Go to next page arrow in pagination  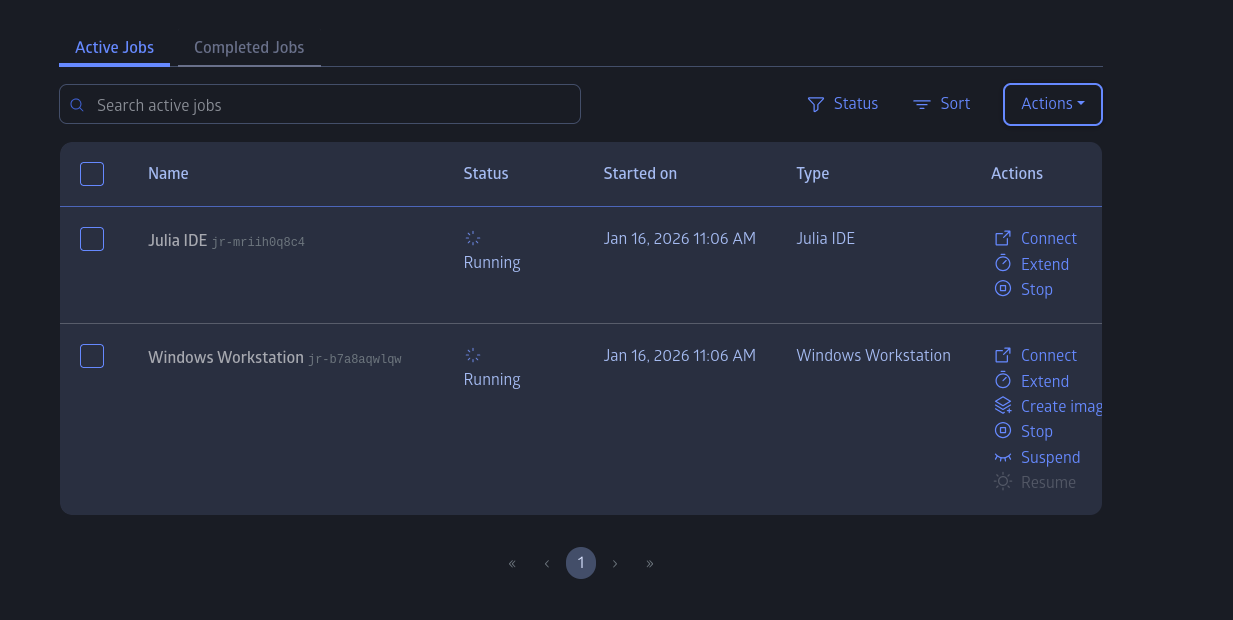pyautogui.click(x=615, y=563)
